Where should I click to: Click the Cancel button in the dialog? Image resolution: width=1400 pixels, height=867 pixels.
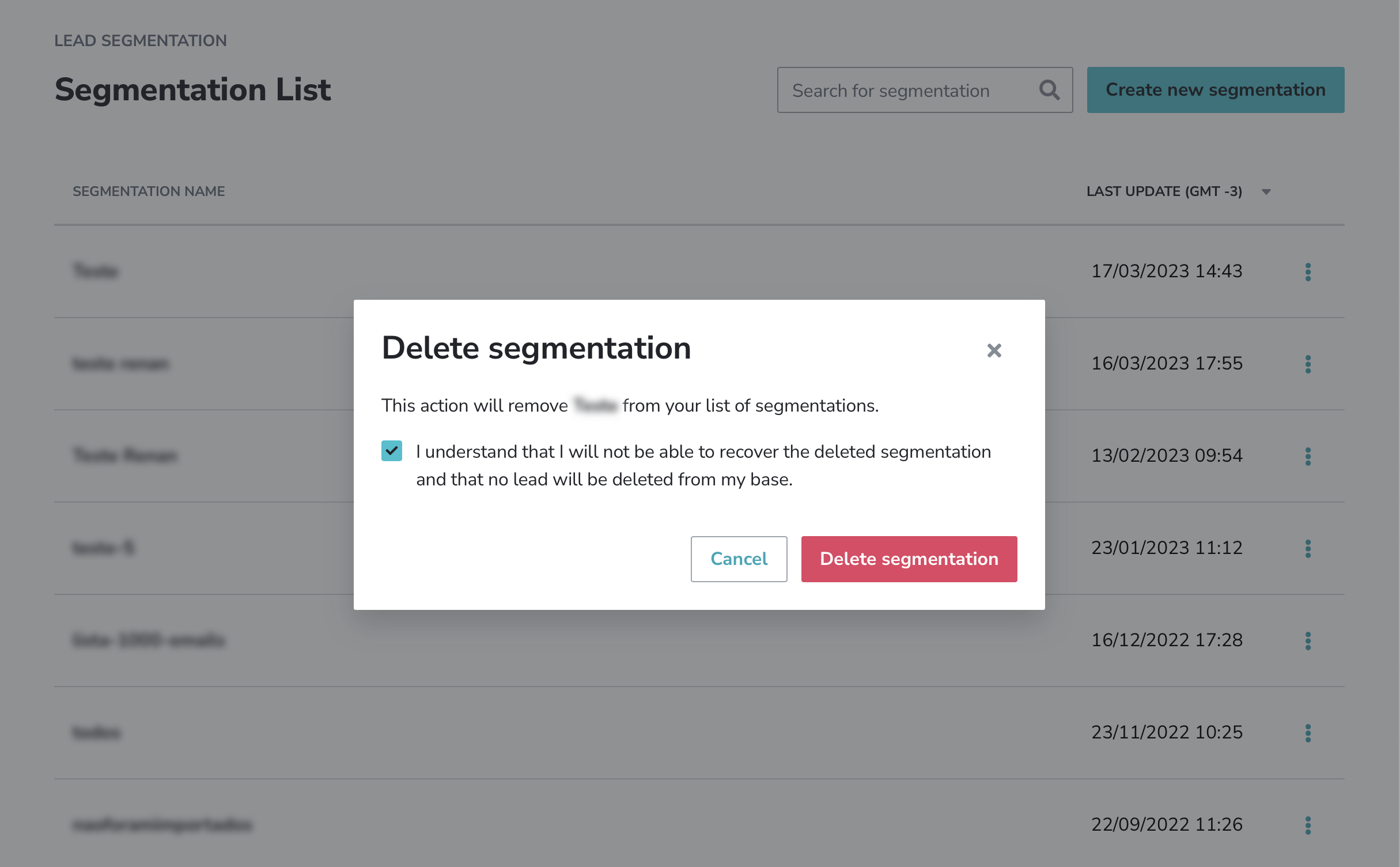pyautogui.click(x=739, y=559)
